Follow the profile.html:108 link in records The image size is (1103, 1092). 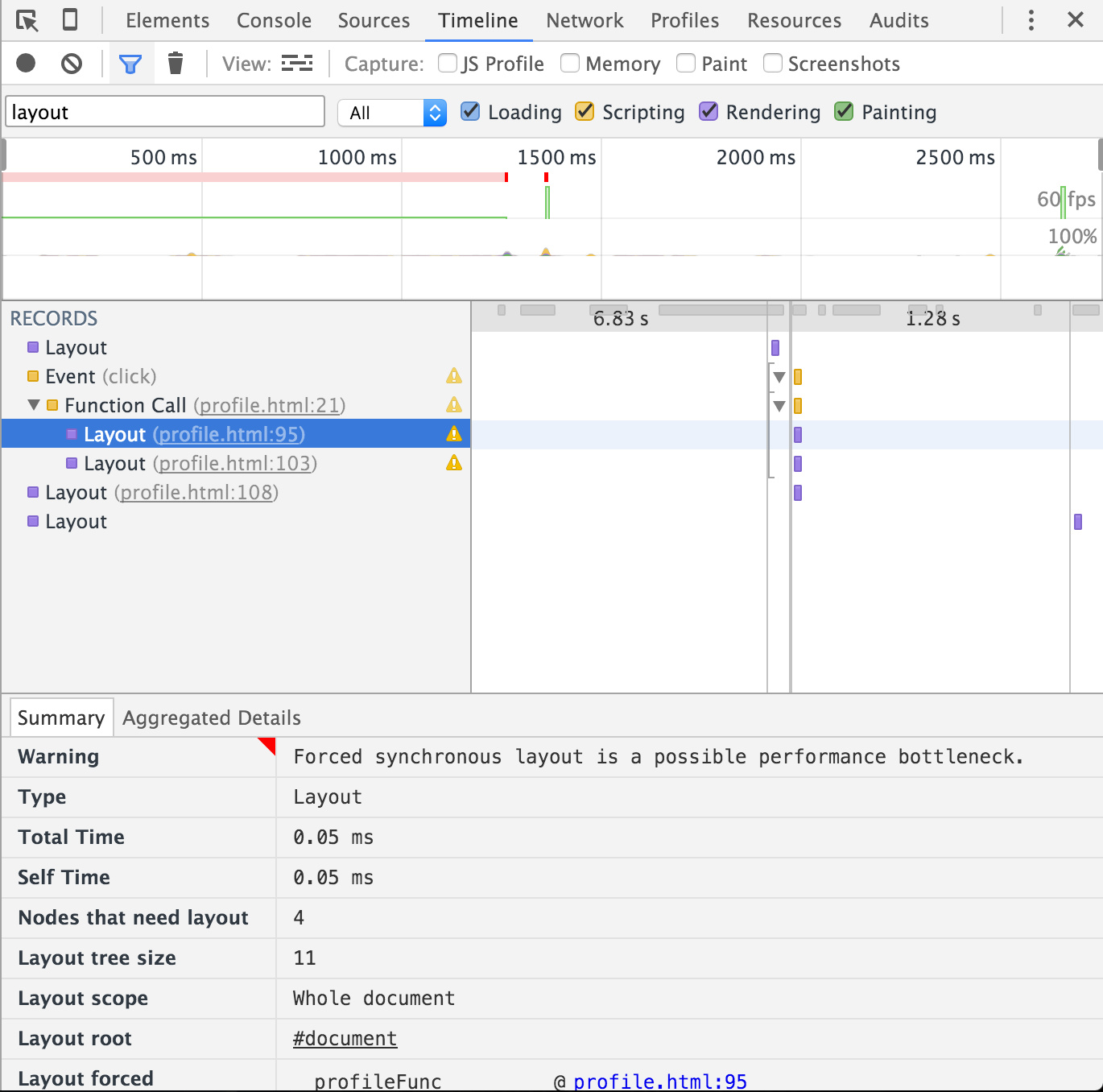(x=196, y=492)
